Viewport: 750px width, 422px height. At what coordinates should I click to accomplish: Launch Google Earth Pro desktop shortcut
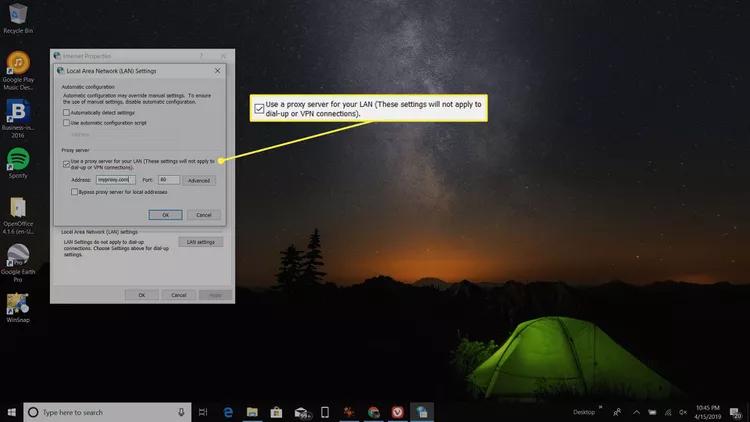pyautogui.click(x=18, y=263)
